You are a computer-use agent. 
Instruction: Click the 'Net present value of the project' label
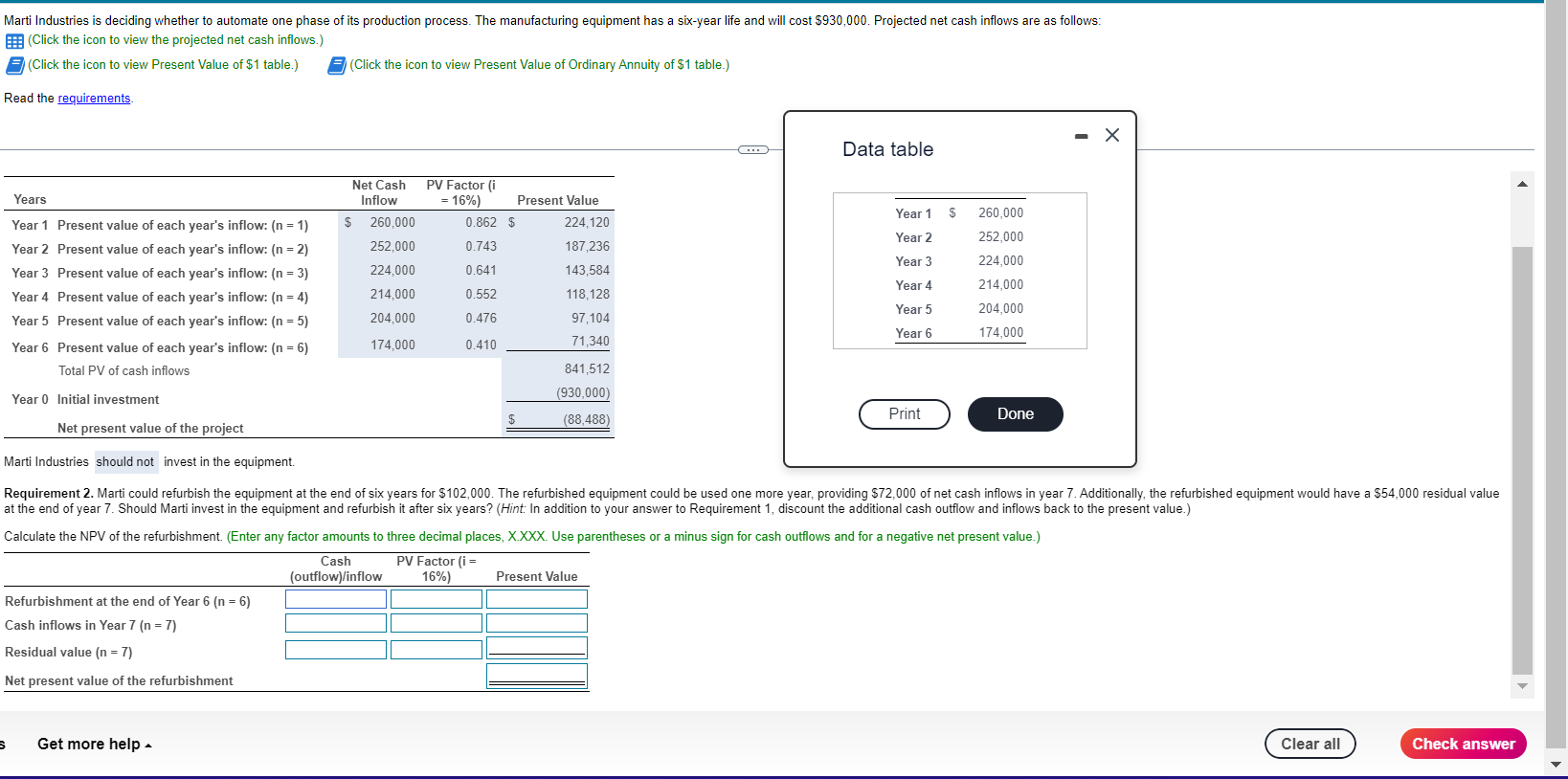pos(150,429)
